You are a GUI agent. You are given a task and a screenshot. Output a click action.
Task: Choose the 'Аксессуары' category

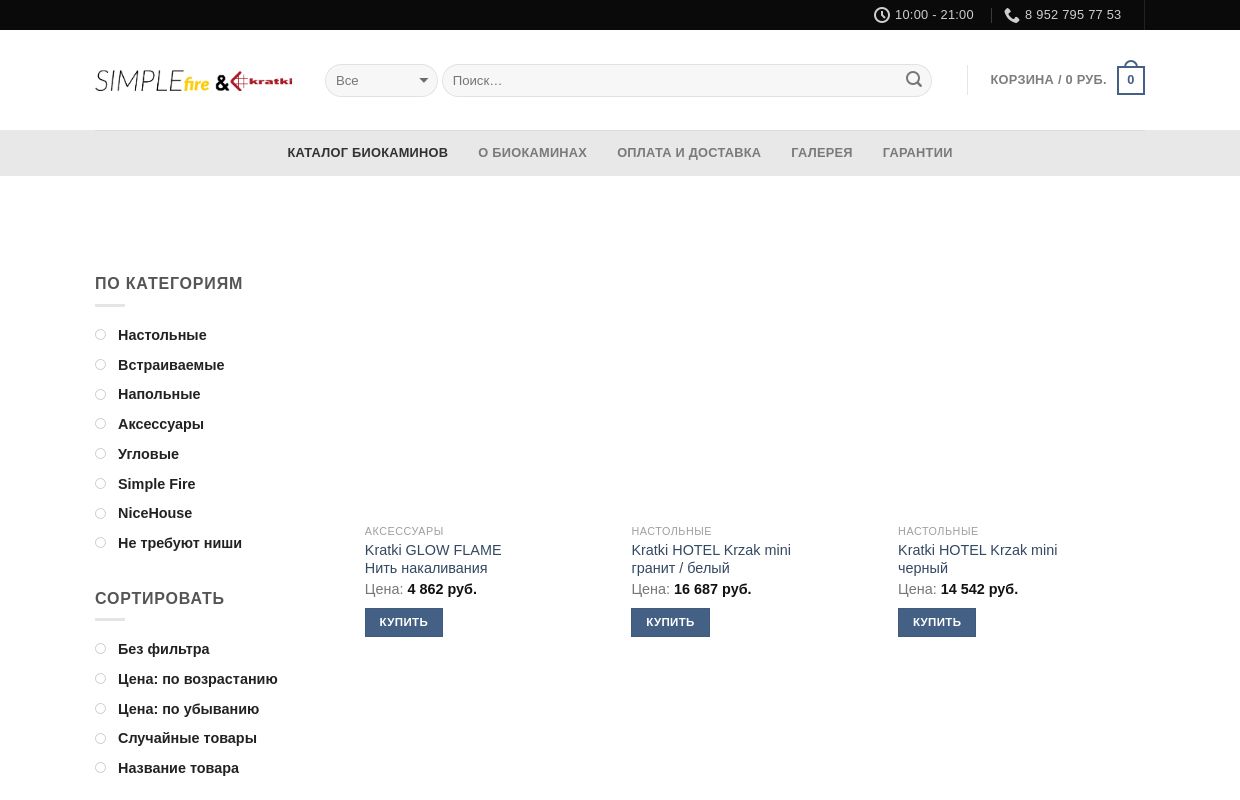click(161, 424)
